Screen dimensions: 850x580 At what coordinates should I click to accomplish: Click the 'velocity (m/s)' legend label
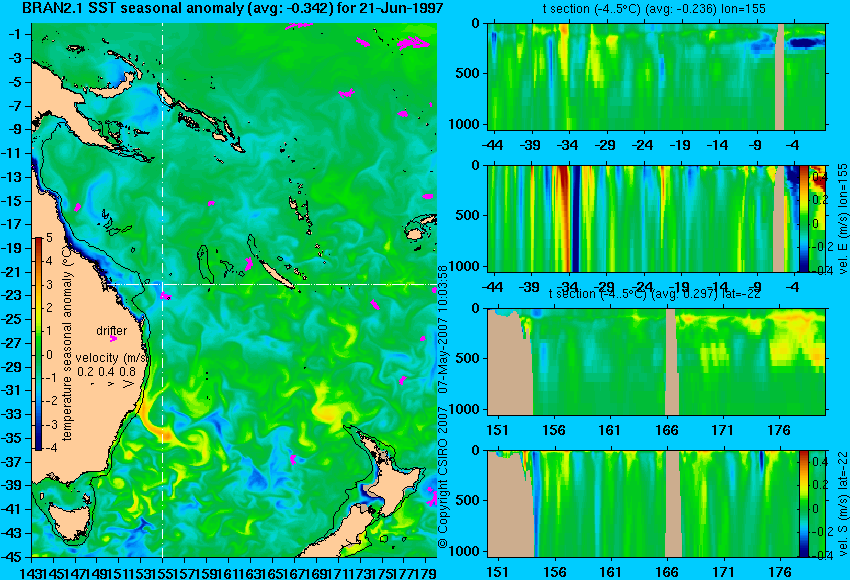point(112,358)
